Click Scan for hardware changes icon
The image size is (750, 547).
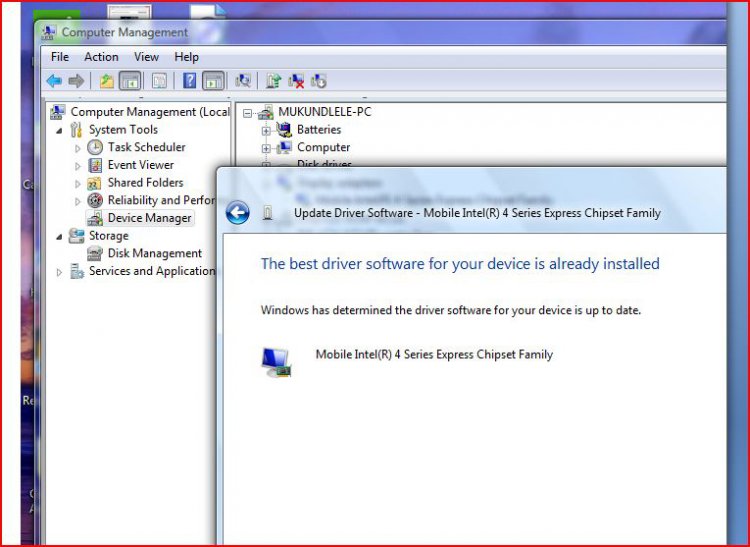pos(243,81)
